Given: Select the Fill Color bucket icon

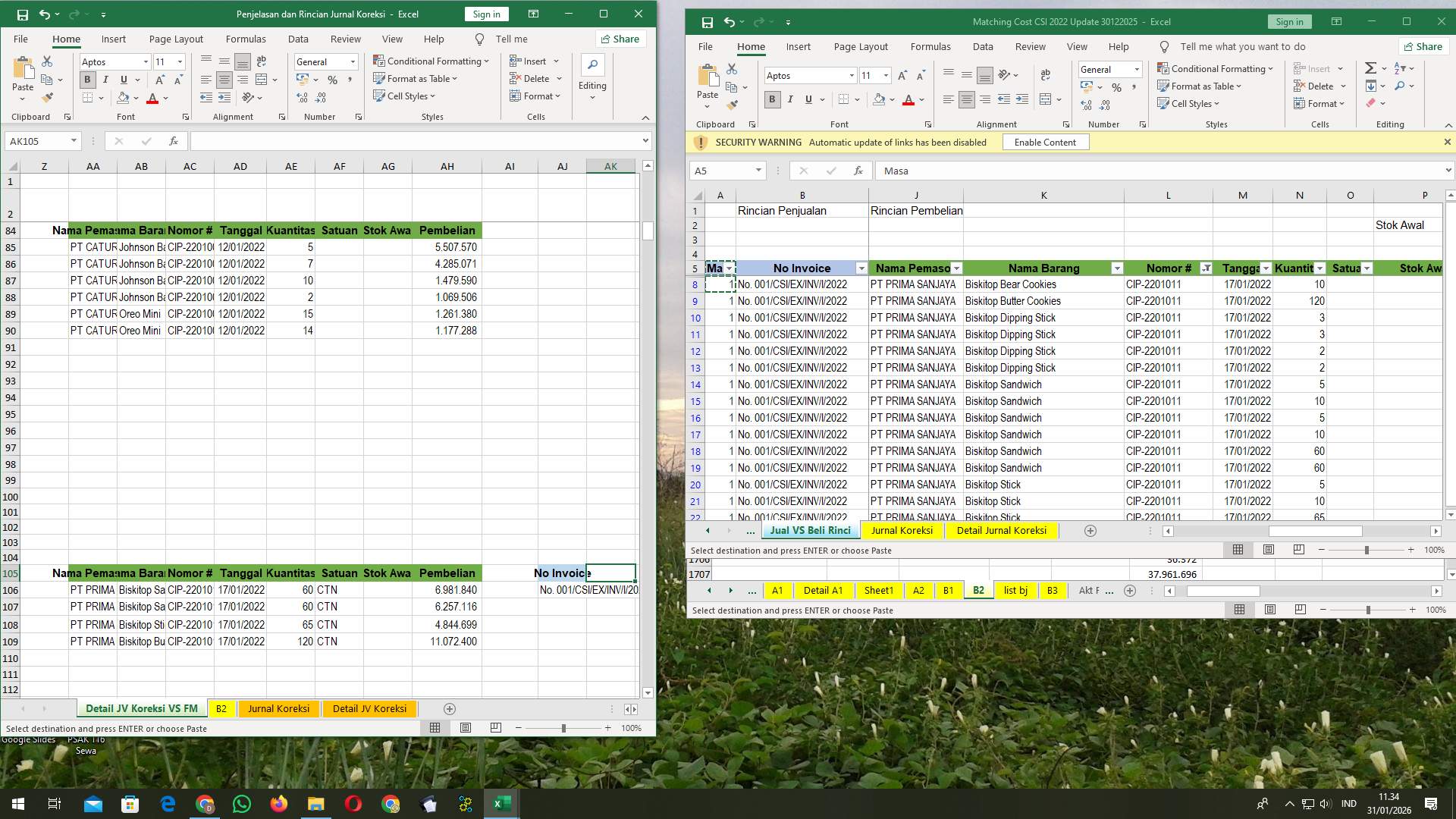Looking at the screenshot, I should tap(124, 97).
